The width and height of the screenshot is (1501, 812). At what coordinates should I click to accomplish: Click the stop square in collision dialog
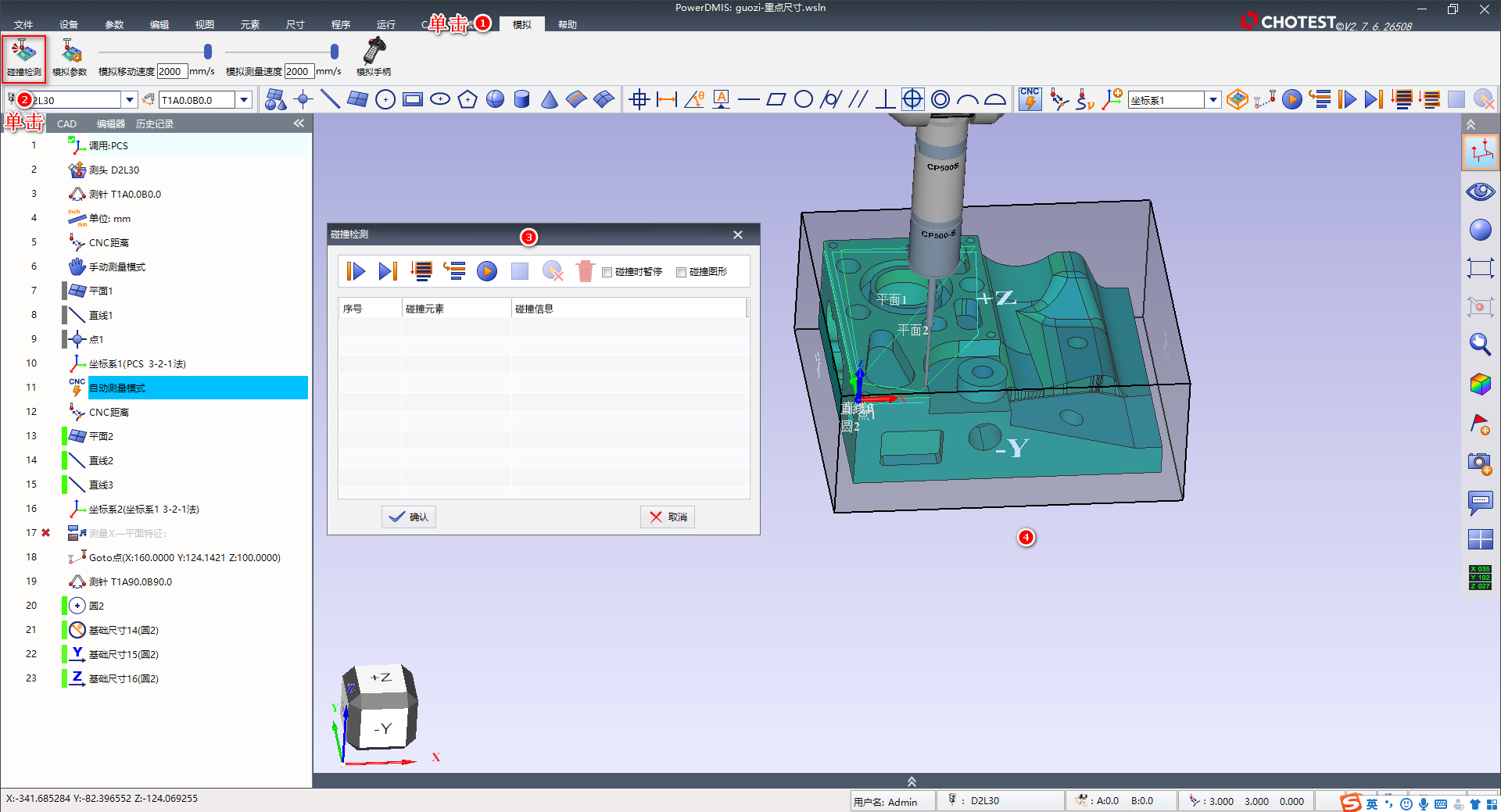[x=520, y=271]
